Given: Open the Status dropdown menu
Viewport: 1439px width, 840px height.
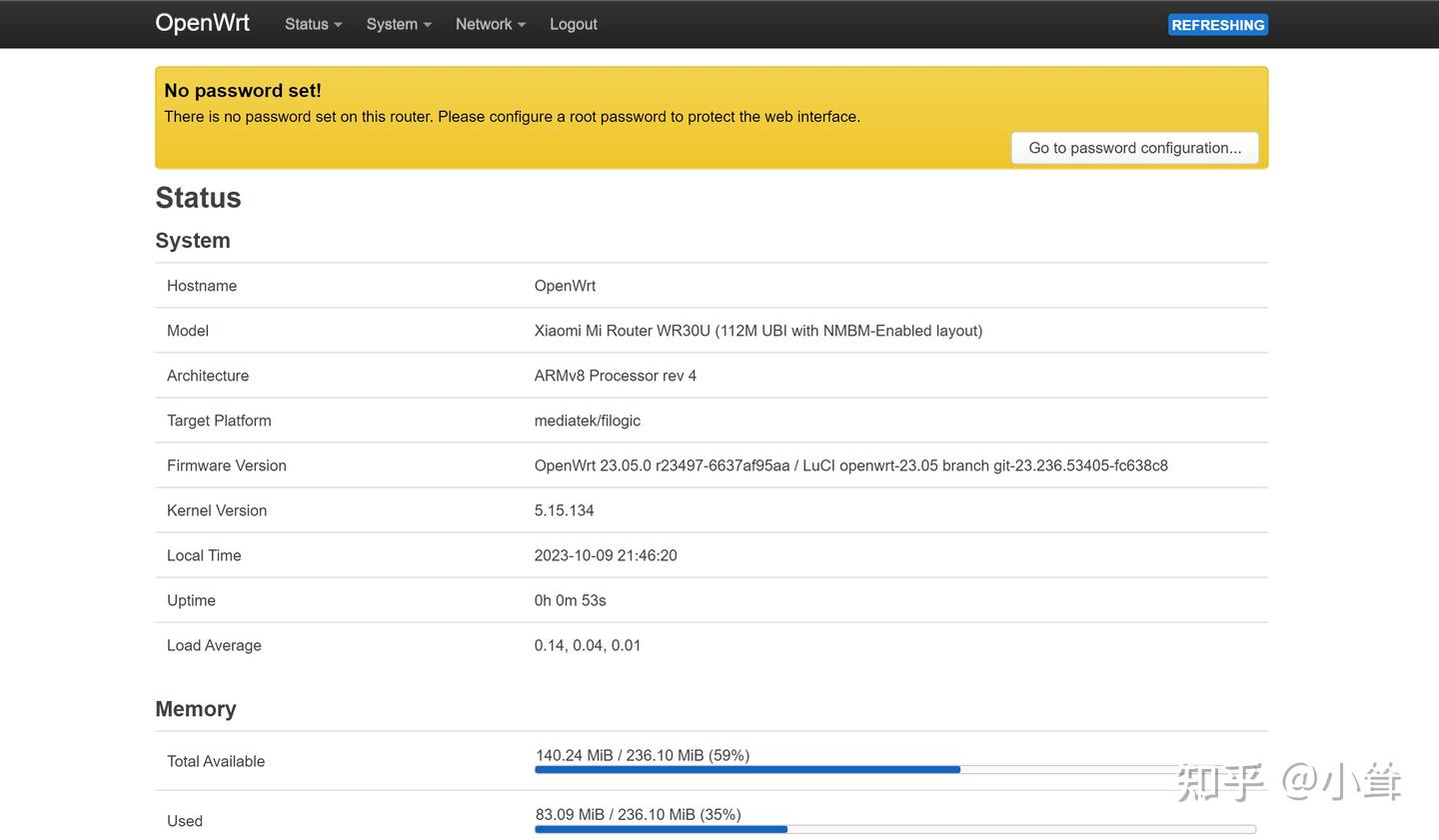Looking at the screenshot, I should pos(313,24).
